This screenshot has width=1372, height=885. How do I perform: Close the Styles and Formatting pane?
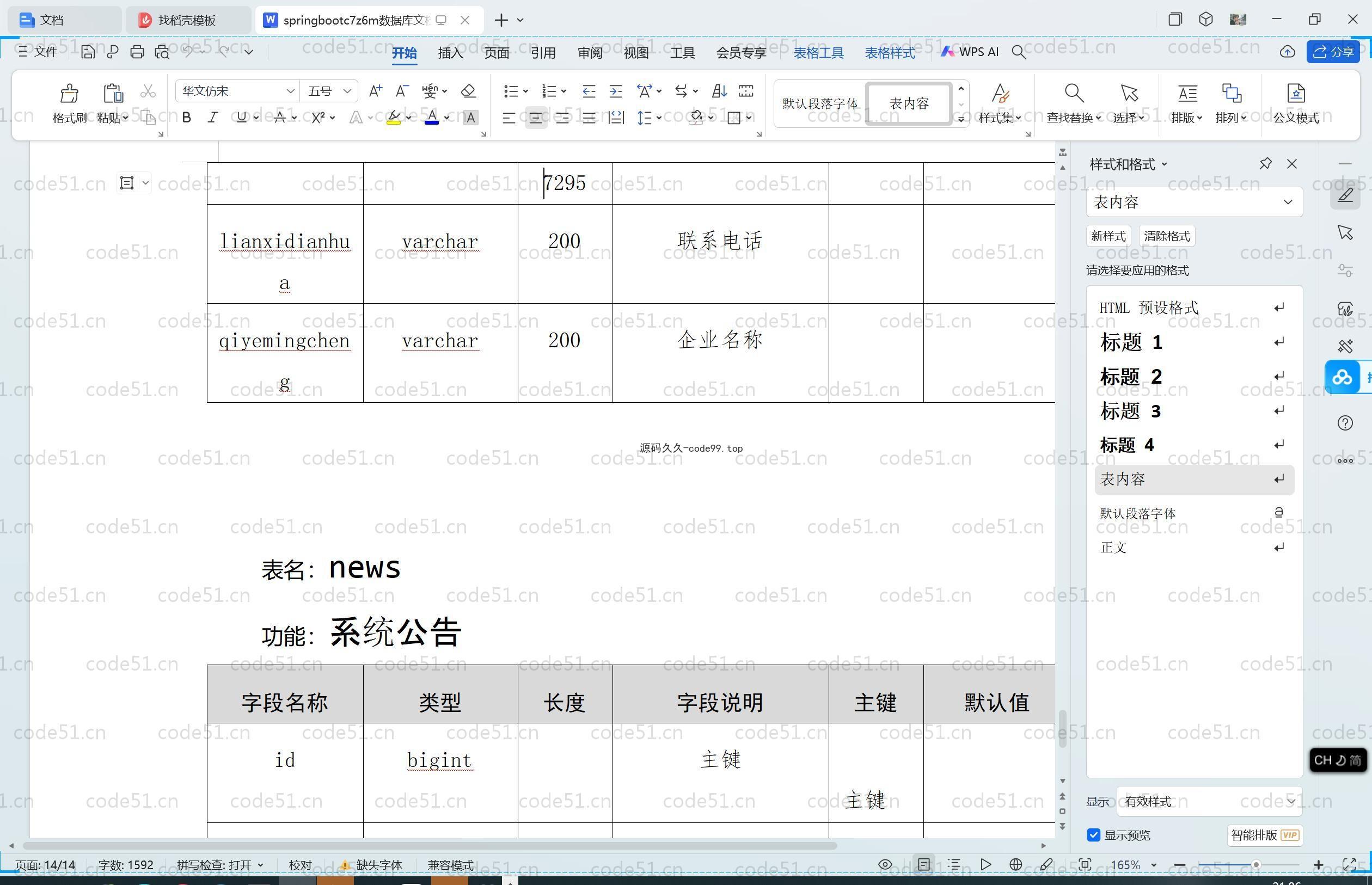click(1292, 164)
